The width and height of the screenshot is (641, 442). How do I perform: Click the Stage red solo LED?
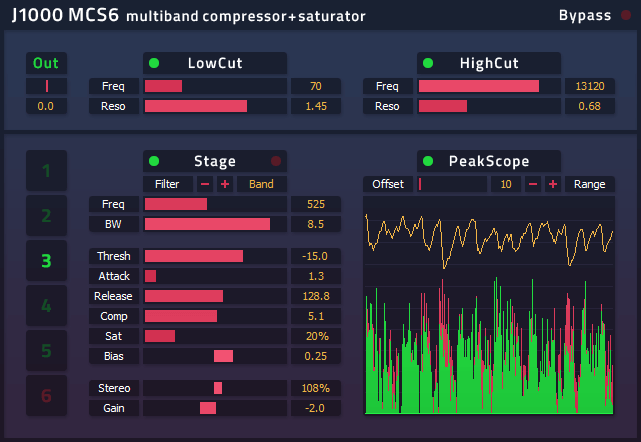pyautogui.click(x=276, y=161)
